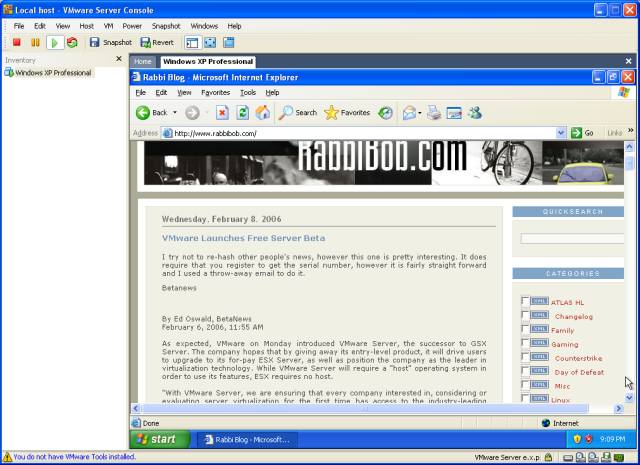Click the Internet Explorer Refresh icon

click(x=242, y=113)
